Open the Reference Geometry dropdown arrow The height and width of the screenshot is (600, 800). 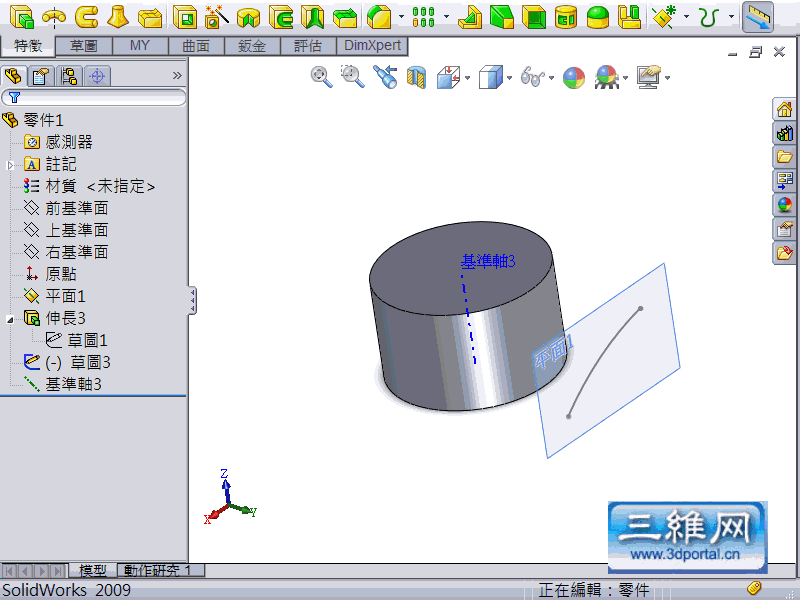[x=686, y=17]
